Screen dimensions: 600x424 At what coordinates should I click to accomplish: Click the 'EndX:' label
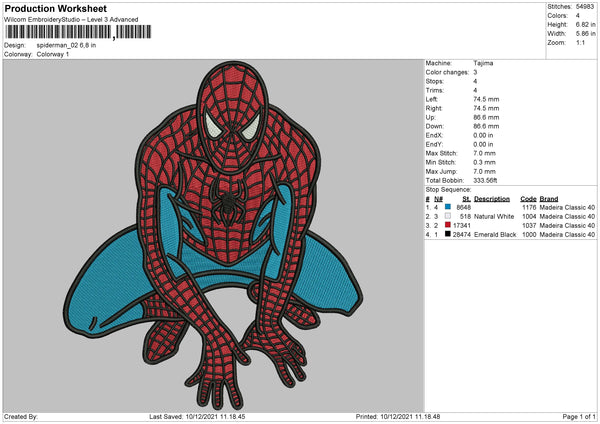coord(434,135)
